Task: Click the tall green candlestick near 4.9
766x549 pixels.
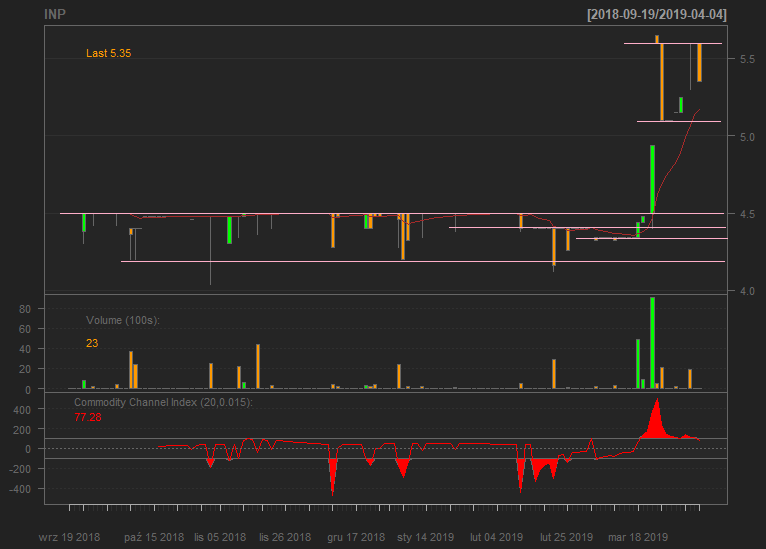Action: [x=653, y=179]
